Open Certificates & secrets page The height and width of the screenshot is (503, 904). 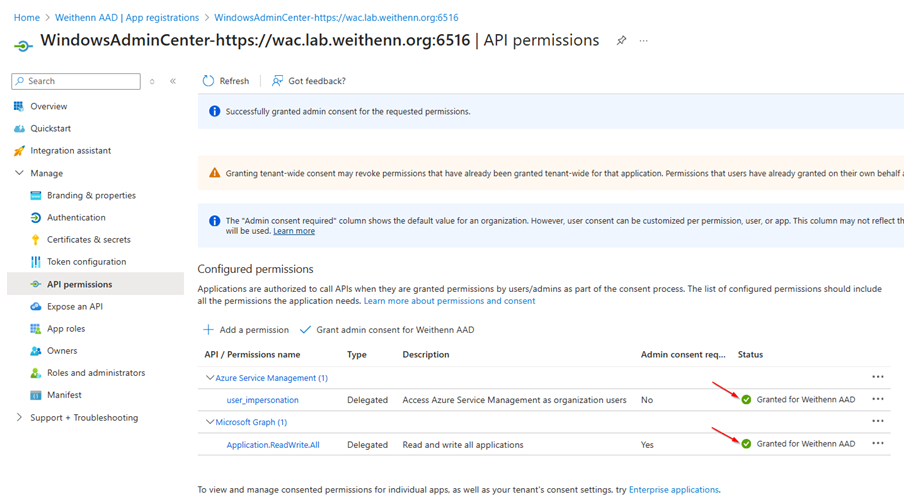[89, 239]
